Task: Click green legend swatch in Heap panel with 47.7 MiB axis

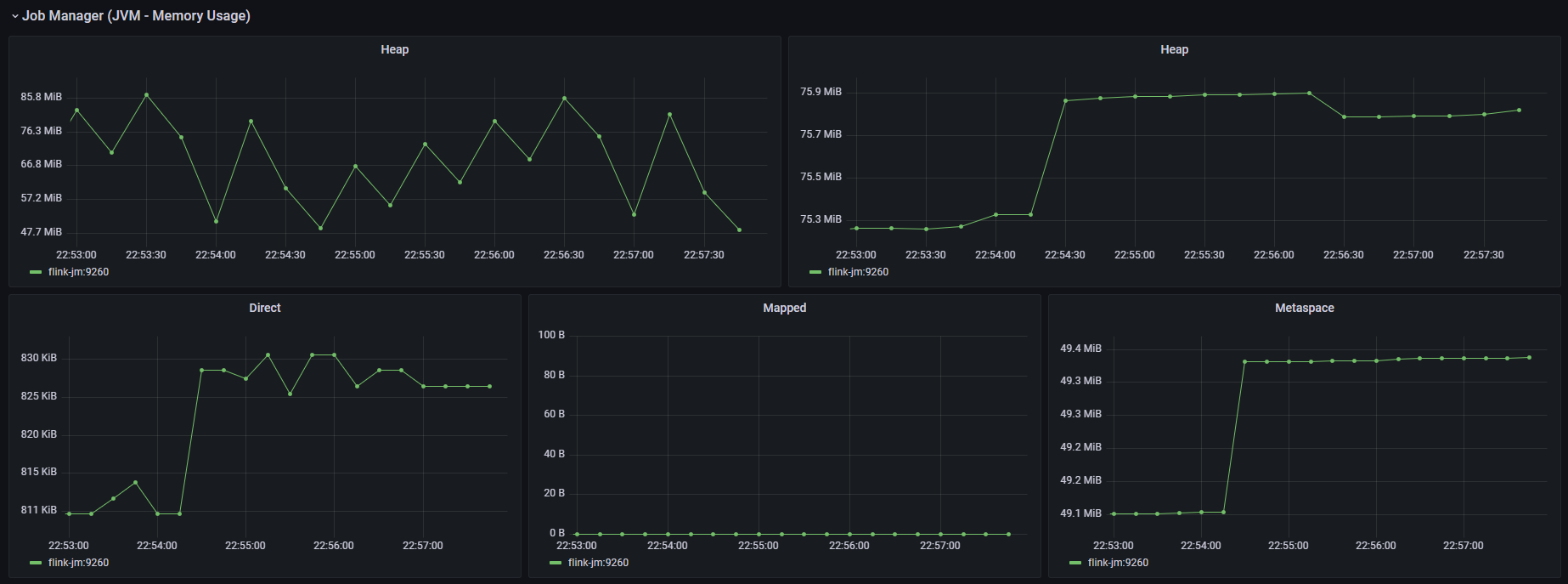Action: coord(36,272)
